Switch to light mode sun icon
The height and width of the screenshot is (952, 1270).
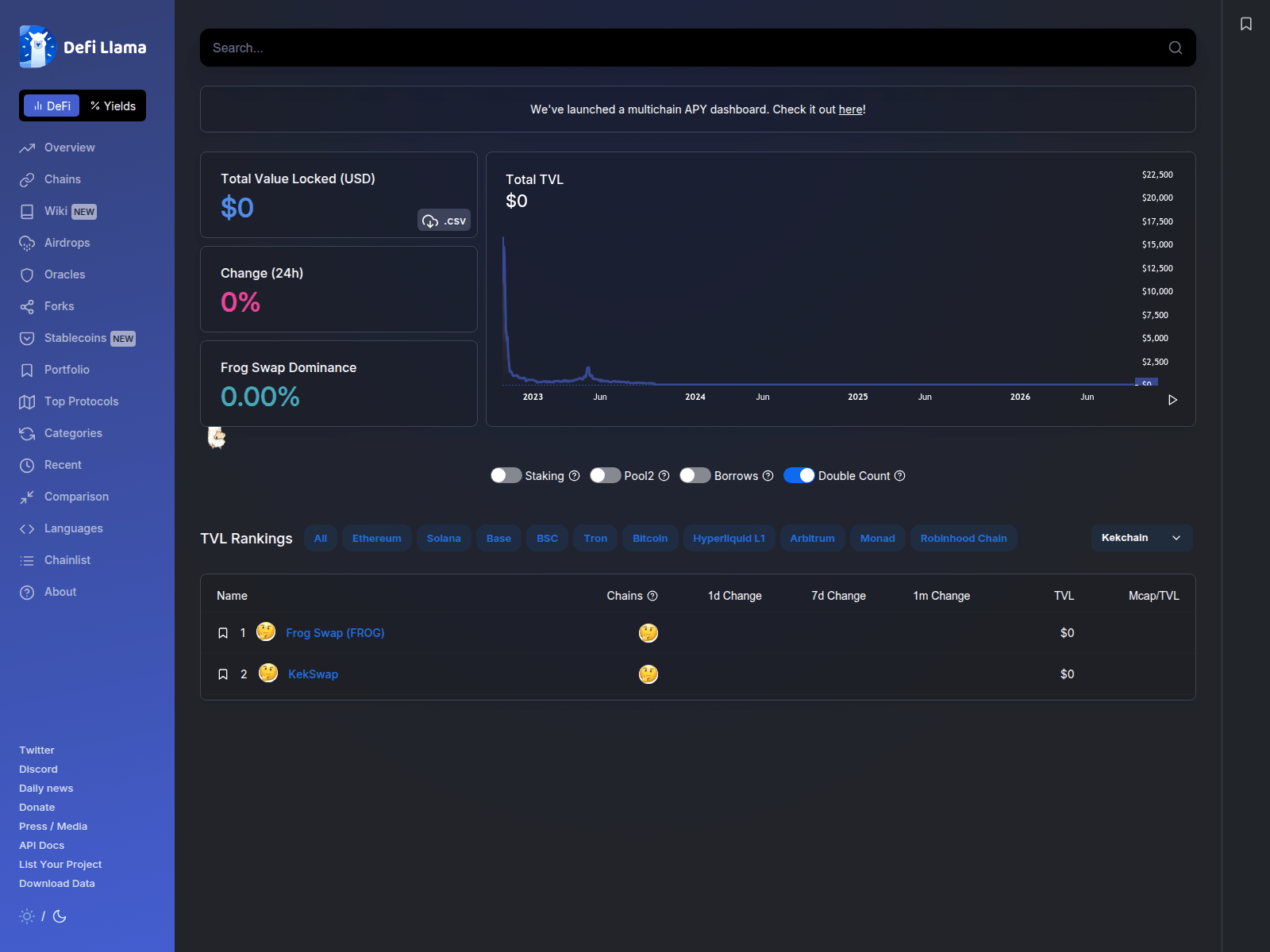(x=27, y=916)
